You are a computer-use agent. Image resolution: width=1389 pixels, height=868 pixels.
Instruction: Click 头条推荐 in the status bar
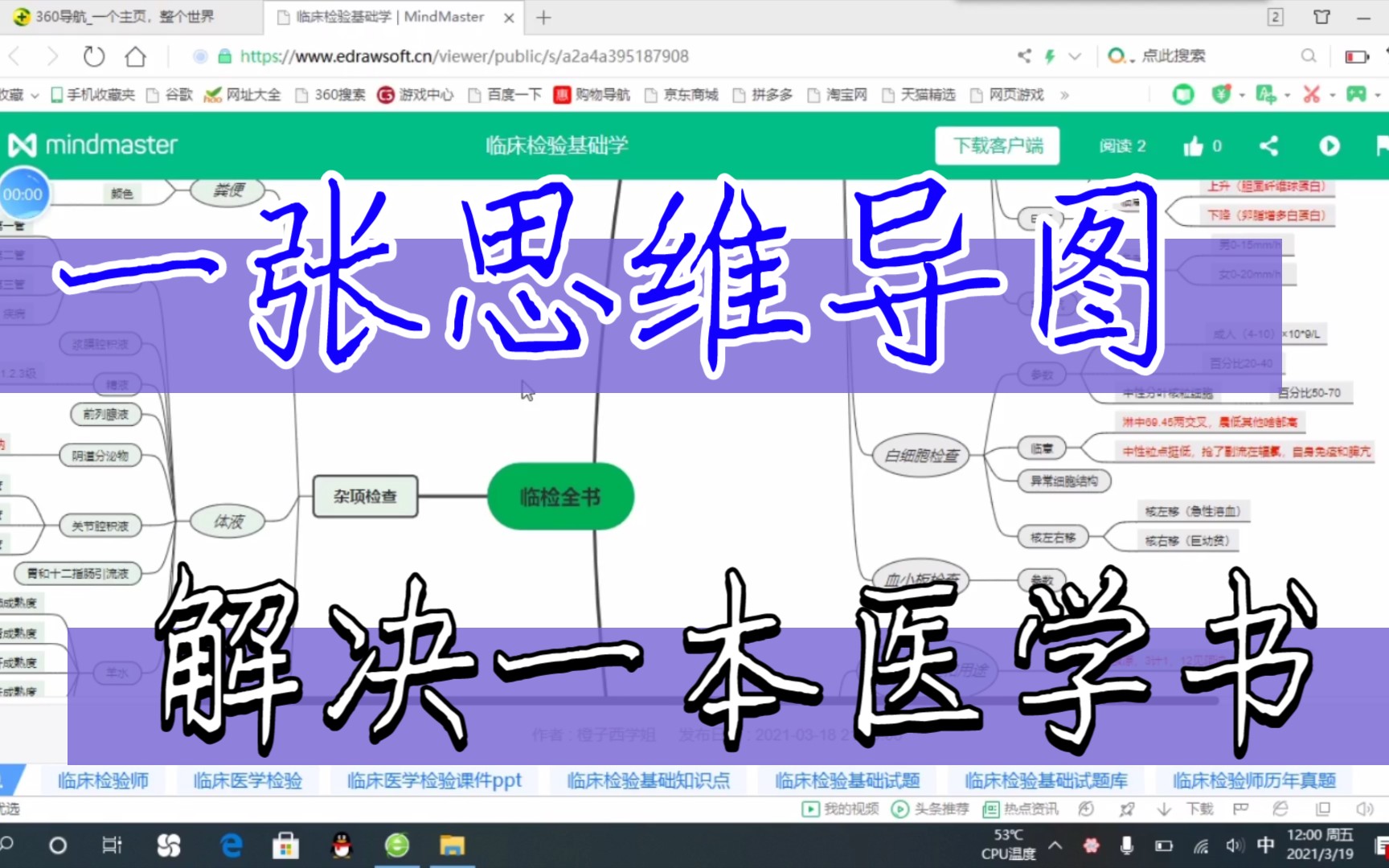(931, 809)
